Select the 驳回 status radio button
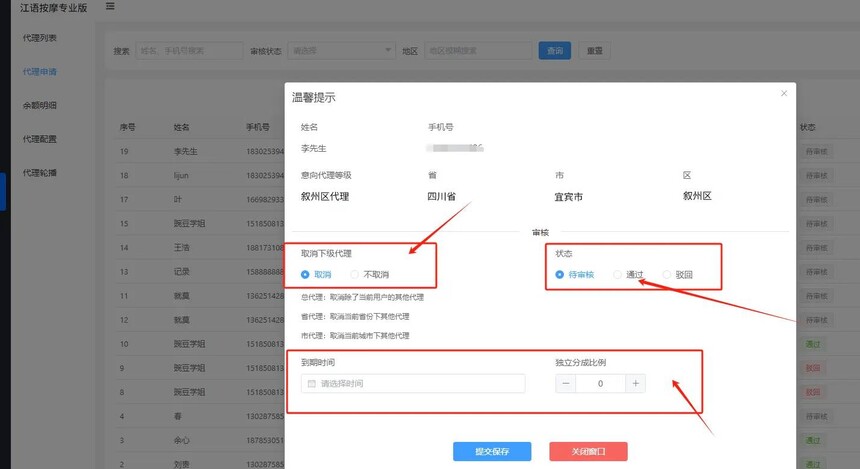Viewport: 860px width, 469px height. 667,275
